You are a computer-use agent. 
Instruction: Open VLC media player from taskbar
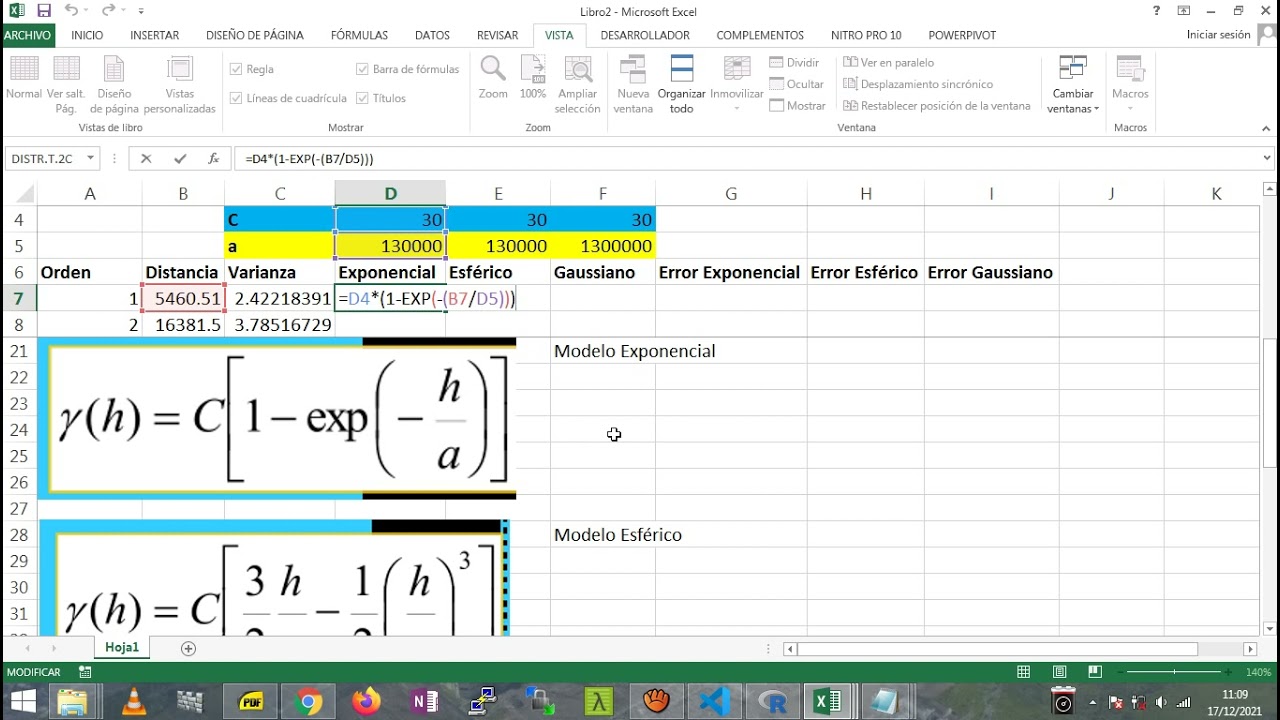click(x=132, y=702)
